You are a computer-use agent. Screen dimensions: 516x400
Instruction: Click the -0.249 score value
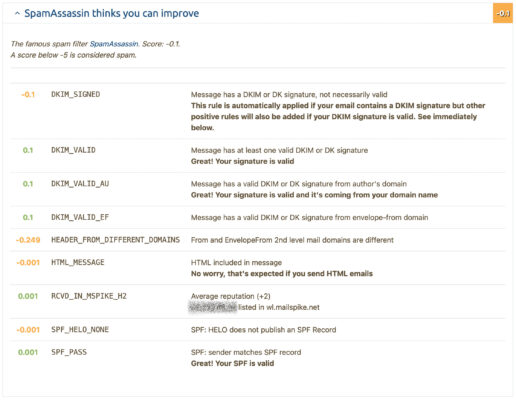click(28, 240)
